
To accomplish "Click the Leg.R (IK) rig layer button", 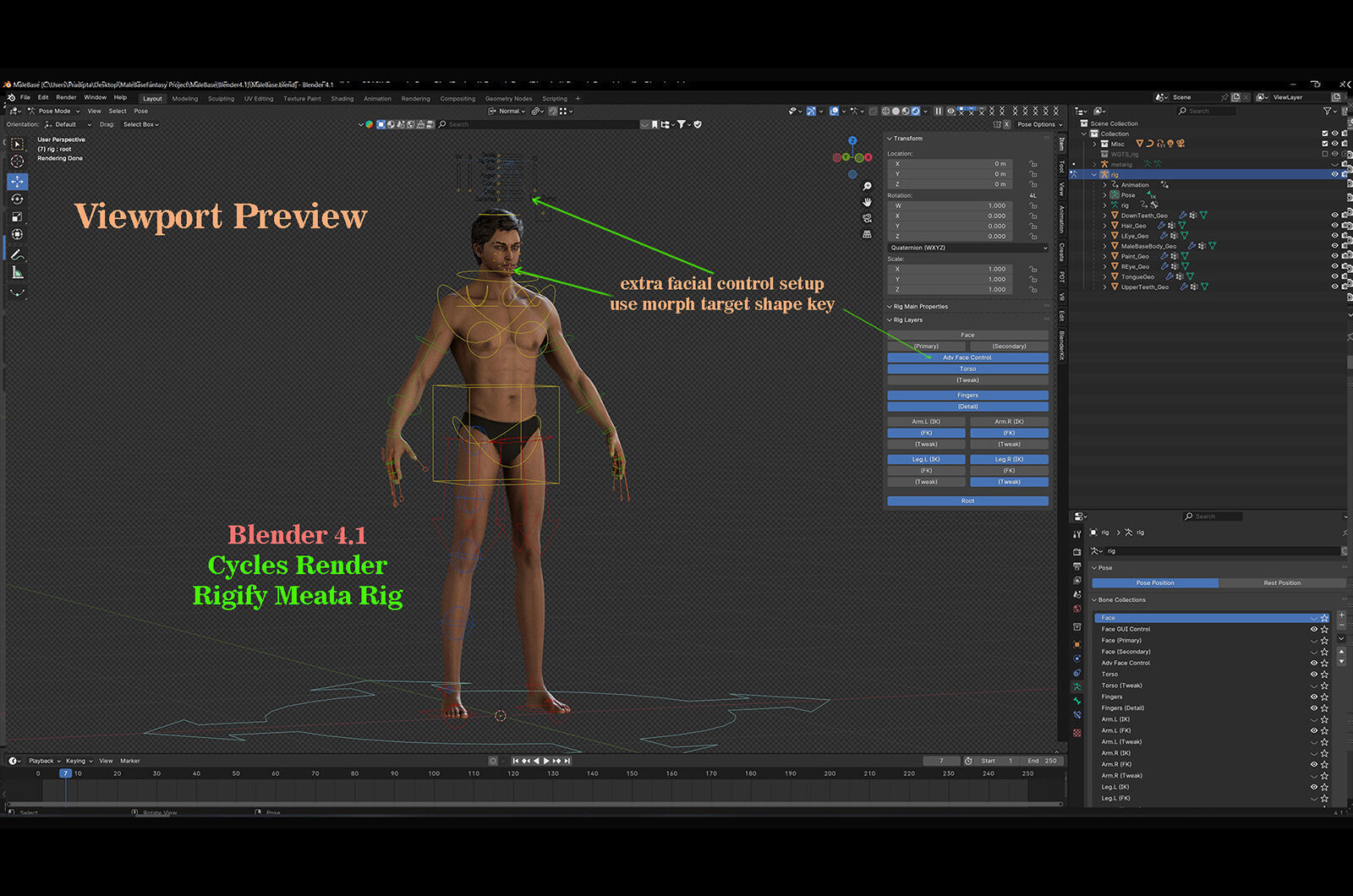I will [x=1009, y=460].
